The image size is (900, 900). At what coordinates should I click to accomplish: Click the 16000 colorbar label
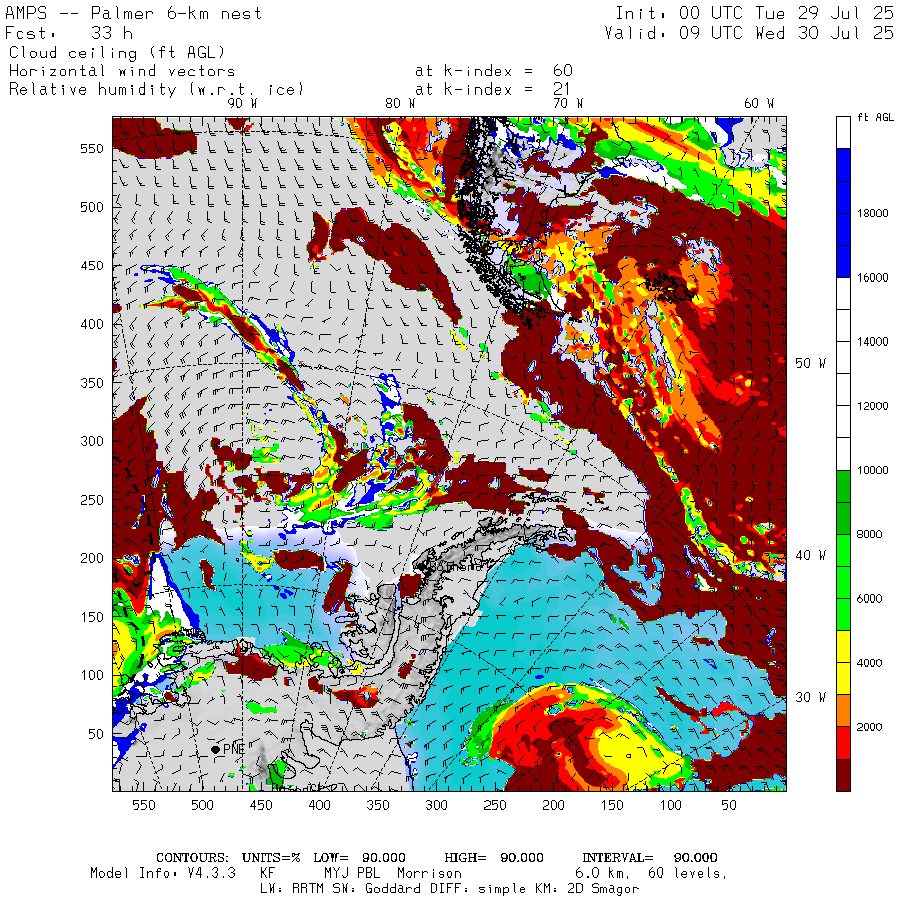tap(872, 277)
